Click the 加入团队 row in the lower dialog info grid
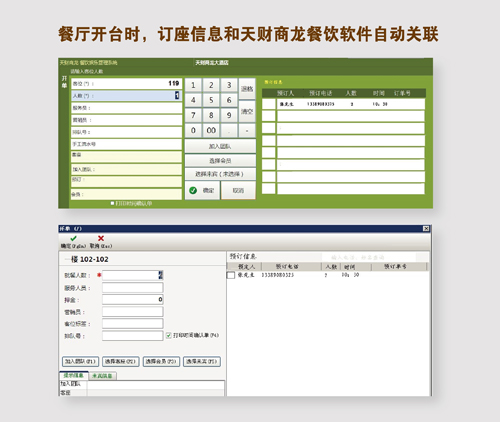This screenshot has width=500, height=422. pos(142,384)
